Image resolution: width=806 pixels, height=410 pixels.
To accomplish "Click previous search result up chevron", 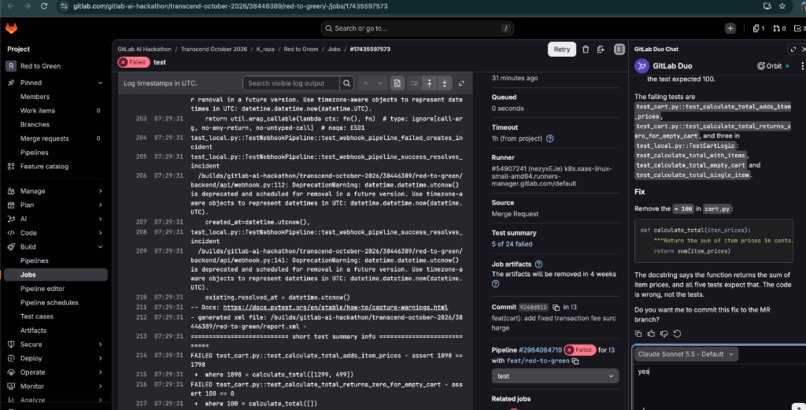I will (x=365, y=83).
